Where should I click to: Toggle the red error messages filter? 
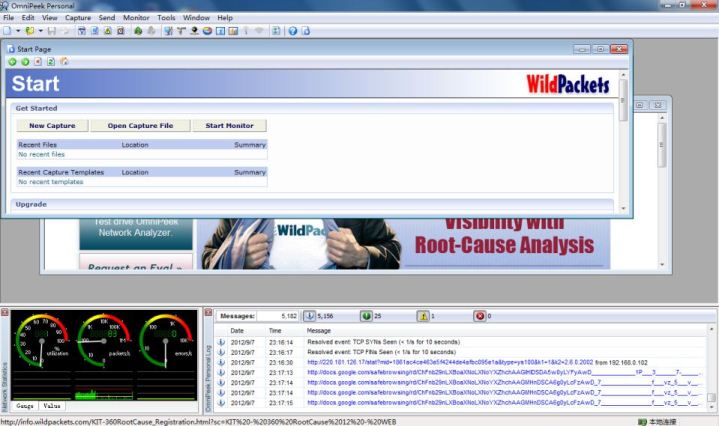pyautogui.click(x=476, y=316)
